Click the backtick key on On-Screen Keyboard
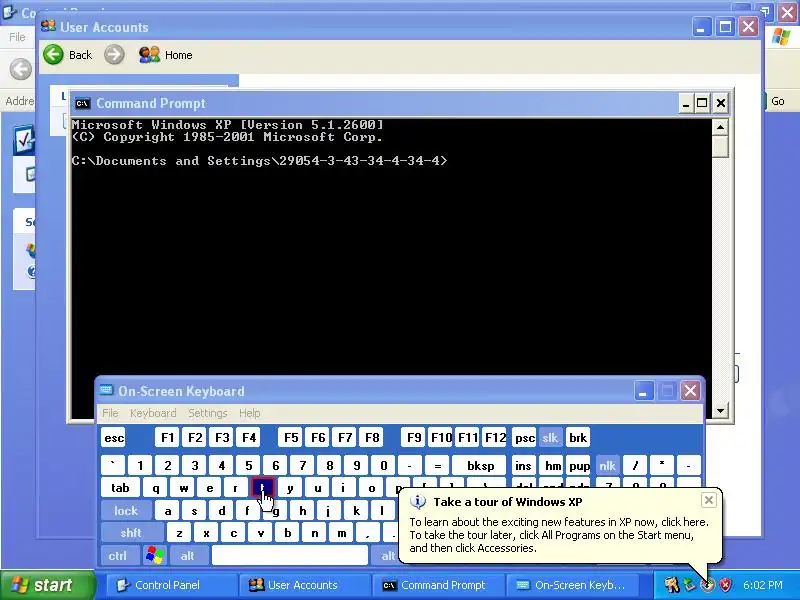This screenshot has width=800, height=600. pos(113,465)
